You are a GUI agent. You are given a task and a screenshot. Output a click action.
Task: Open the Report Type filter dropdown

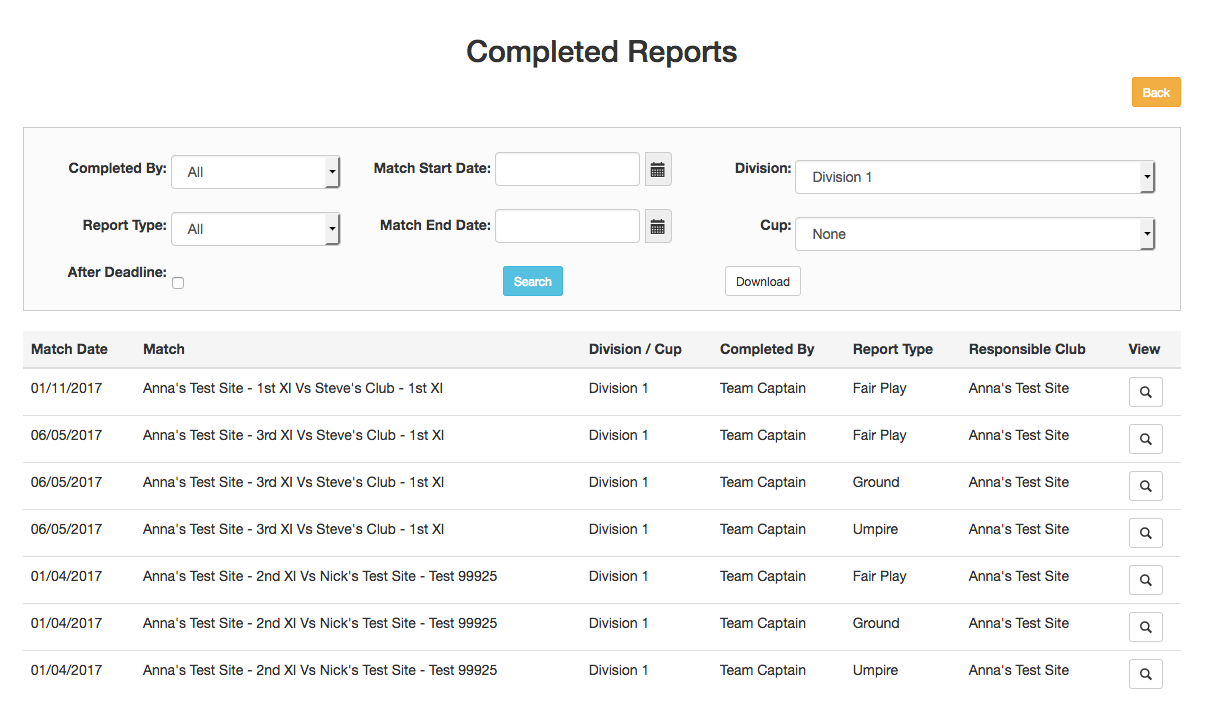(x=256, y=229)
